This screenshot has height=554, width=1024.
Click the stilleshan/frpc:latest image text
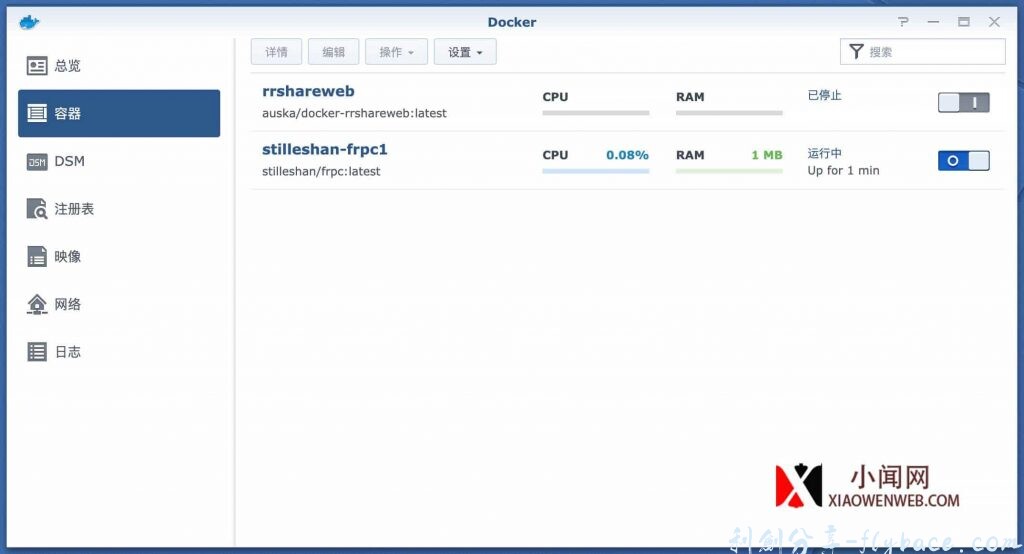pos(321,171)
